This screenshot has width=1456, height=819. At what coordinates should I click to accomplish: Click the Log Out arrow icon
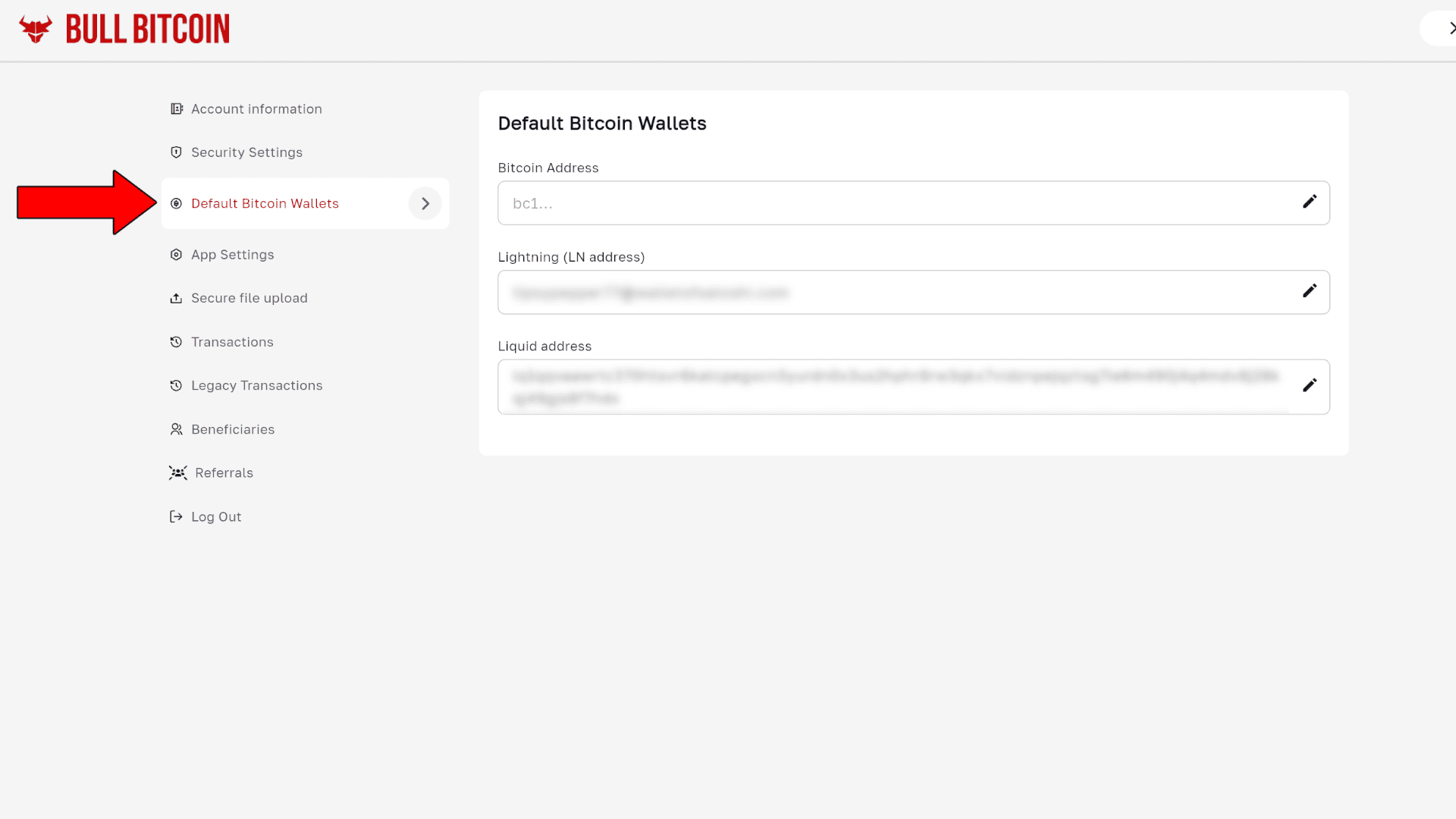[176, 516]
